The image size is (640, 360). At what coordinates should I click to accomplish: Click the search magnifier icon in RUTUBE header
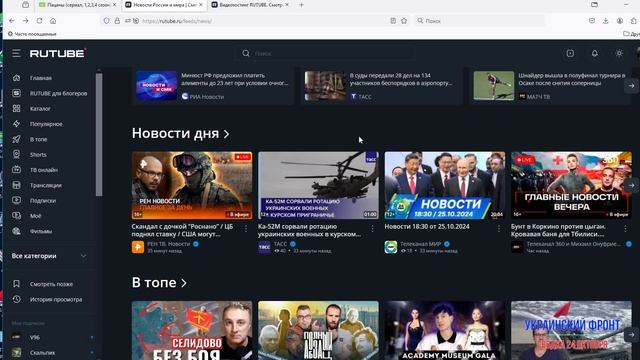[246, 53]
